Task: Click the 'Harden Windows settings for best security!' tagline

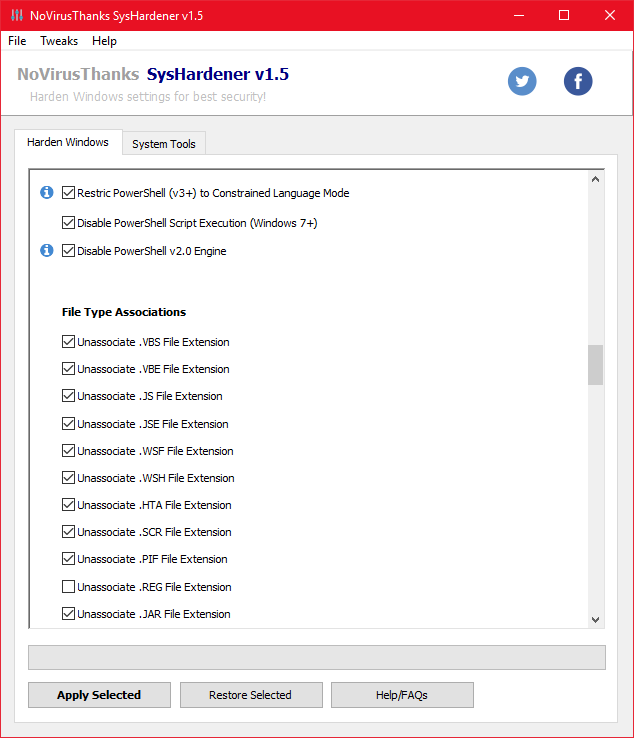Action: (x=148, y=96)
